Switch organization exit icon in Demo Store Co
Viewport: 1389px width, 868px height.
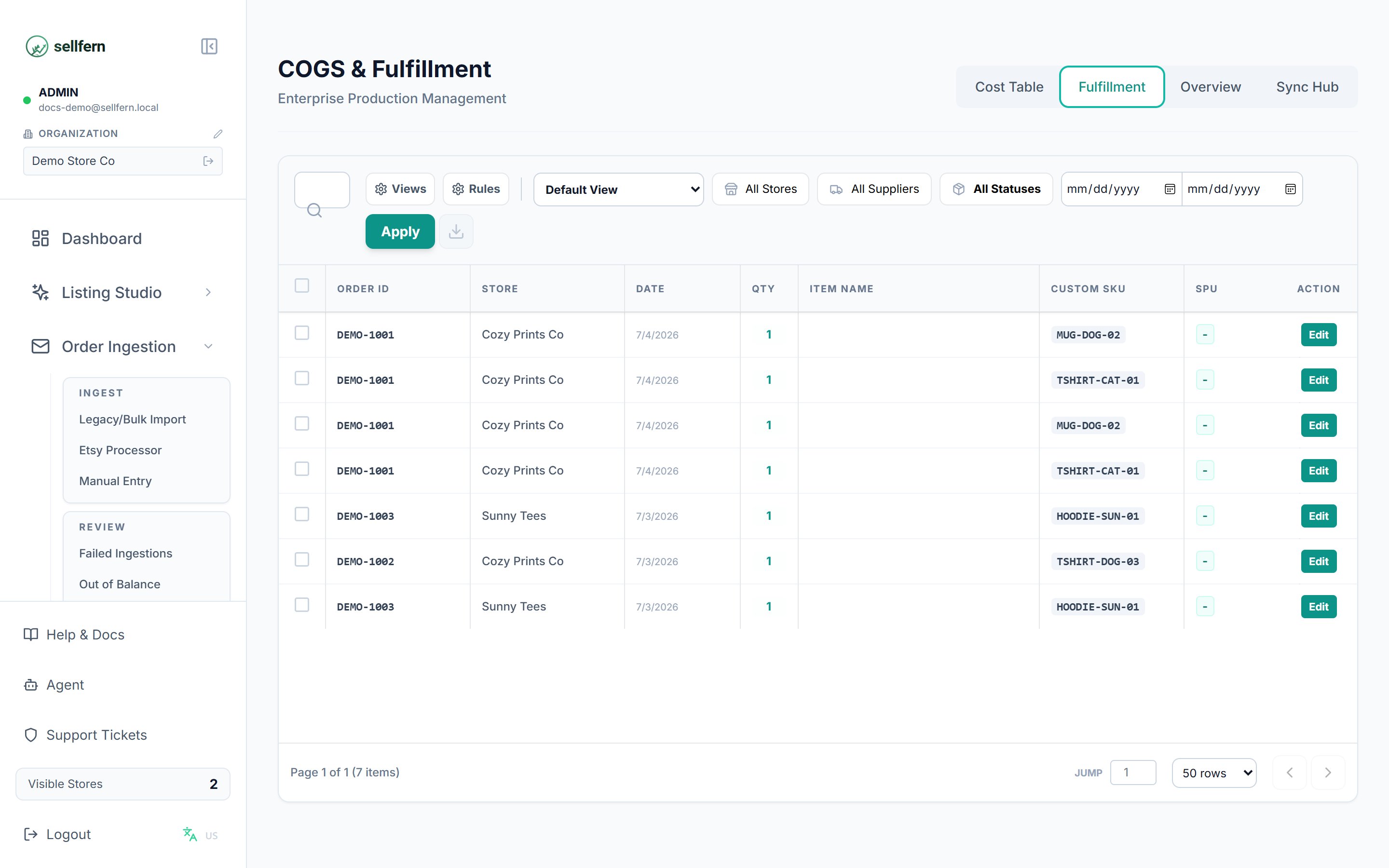click(x=208, y=162)
